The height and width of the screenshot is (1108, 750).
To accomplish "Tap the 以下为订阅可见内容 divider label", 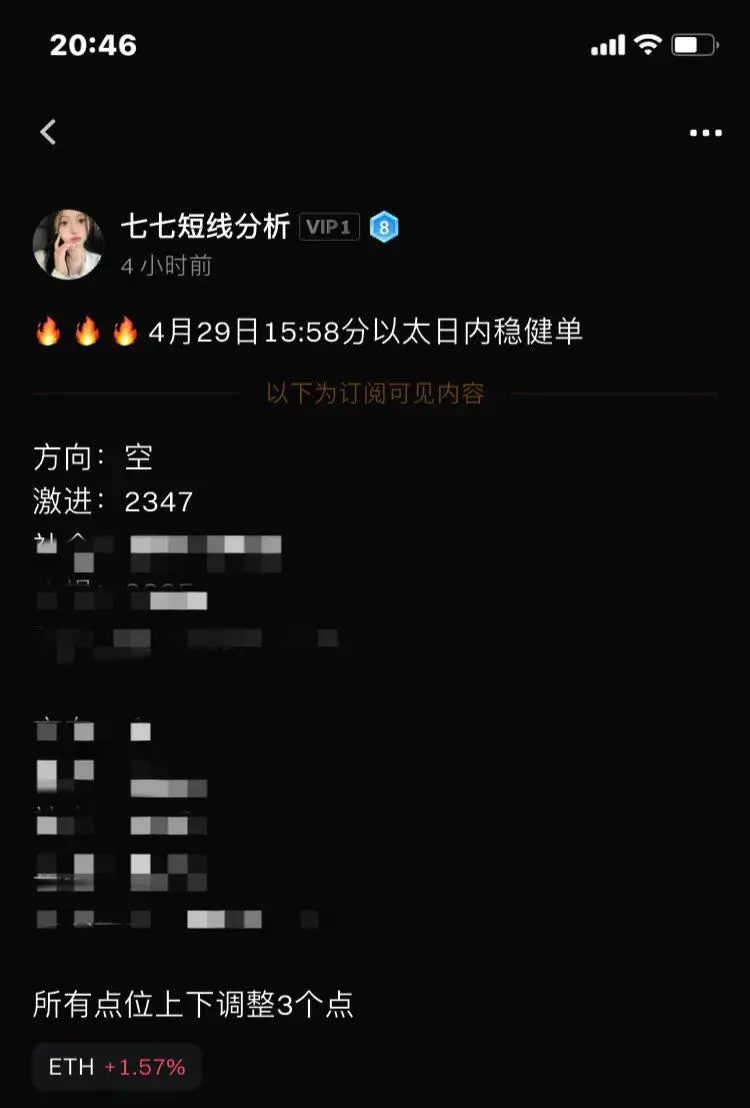I will pos(375,394).
